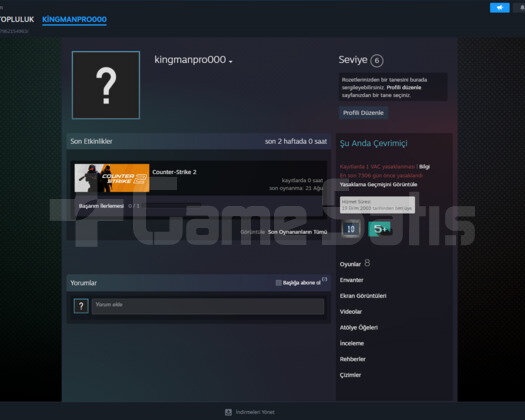This screenshot has height=420, width=525.
Task: Click the question mark profile avatar
Action: pyautogui.click(x=106, y=85)
